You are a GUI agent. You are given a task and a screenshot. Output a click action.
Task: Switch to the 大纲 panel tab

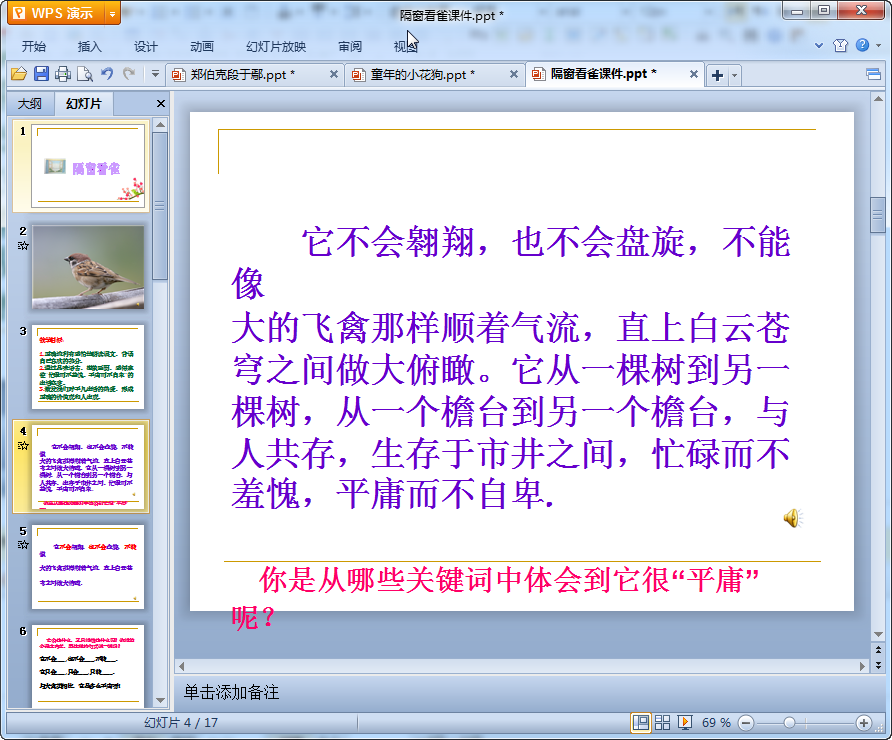(30, 104)
